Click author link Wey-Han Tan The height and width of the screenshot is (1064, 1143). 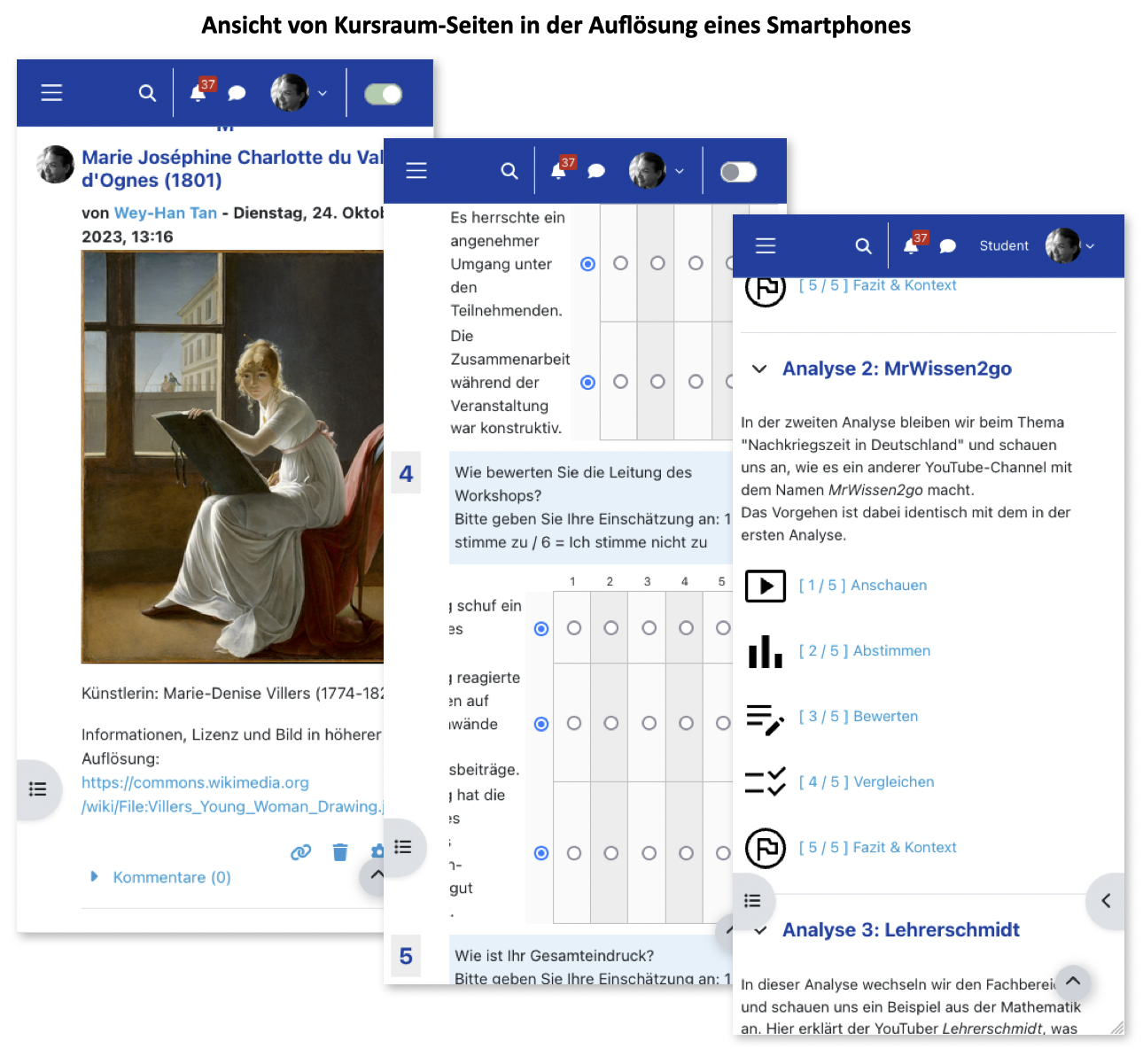[x=166, y=213]
